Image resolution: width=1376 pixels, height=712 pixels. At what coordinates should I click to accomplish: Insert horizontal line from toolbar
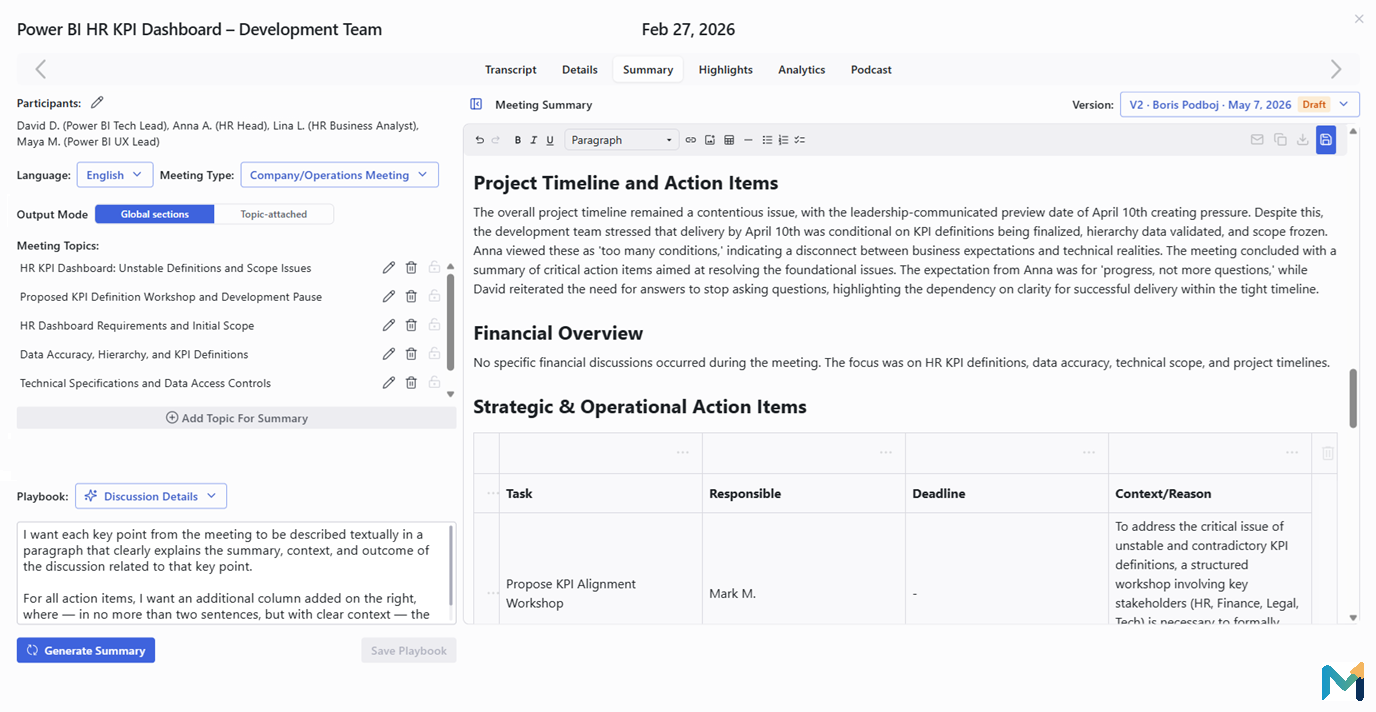[x=748, y=140]
